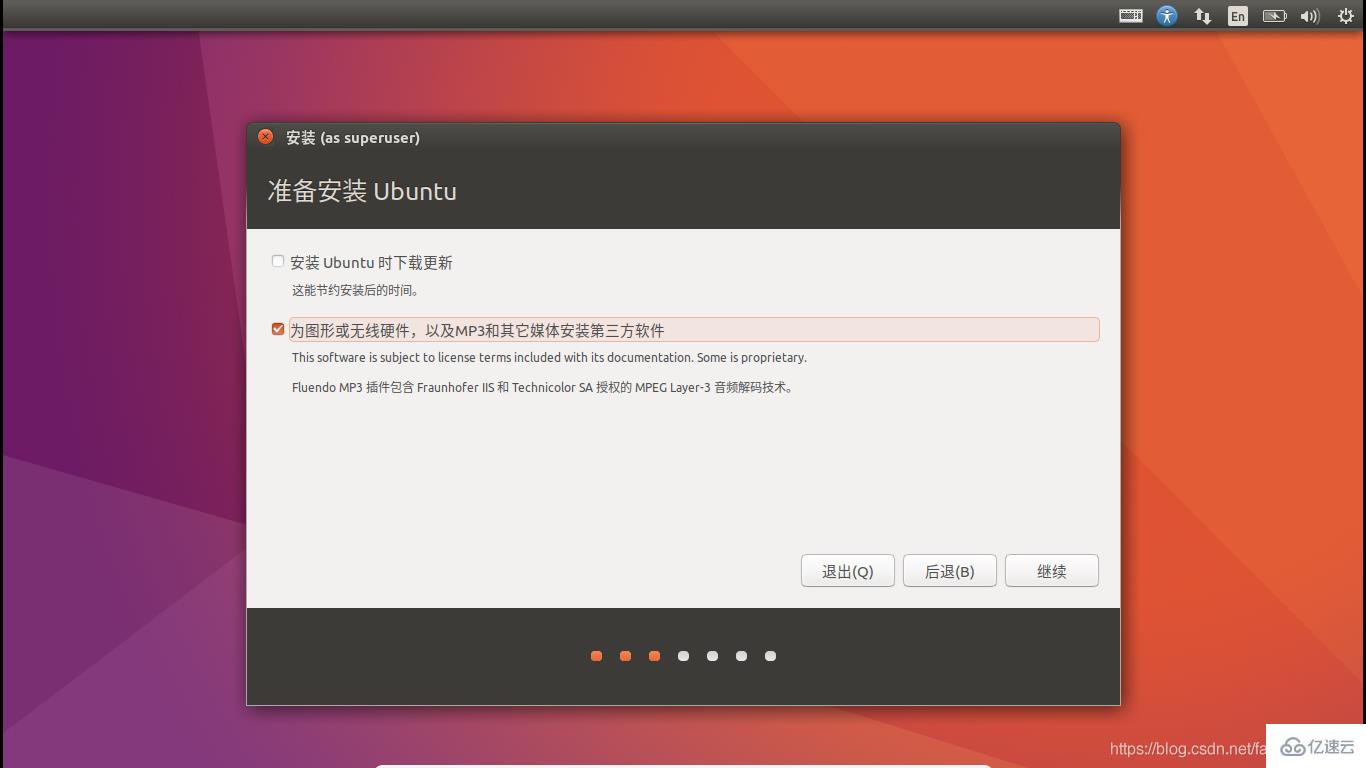Click the 'This software is subject to license' text
1366x768 pixels.
click(549, 358)
